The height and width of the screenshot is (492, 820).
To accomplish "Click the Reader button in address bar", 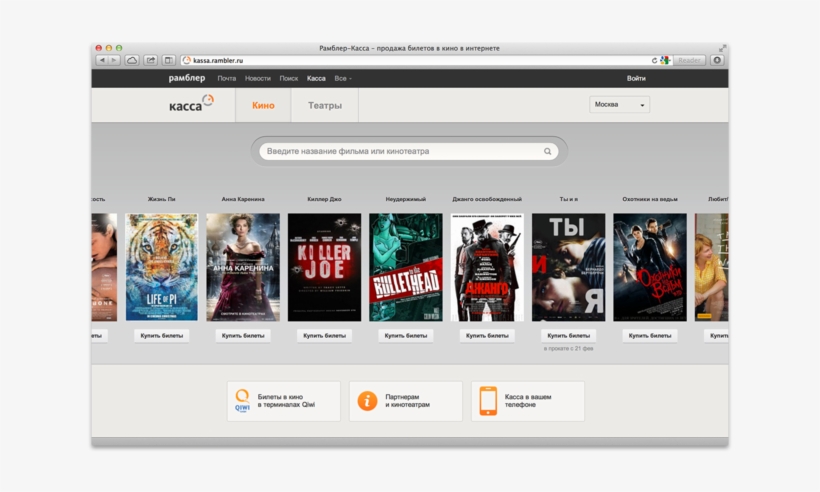I will pos(689,61).
